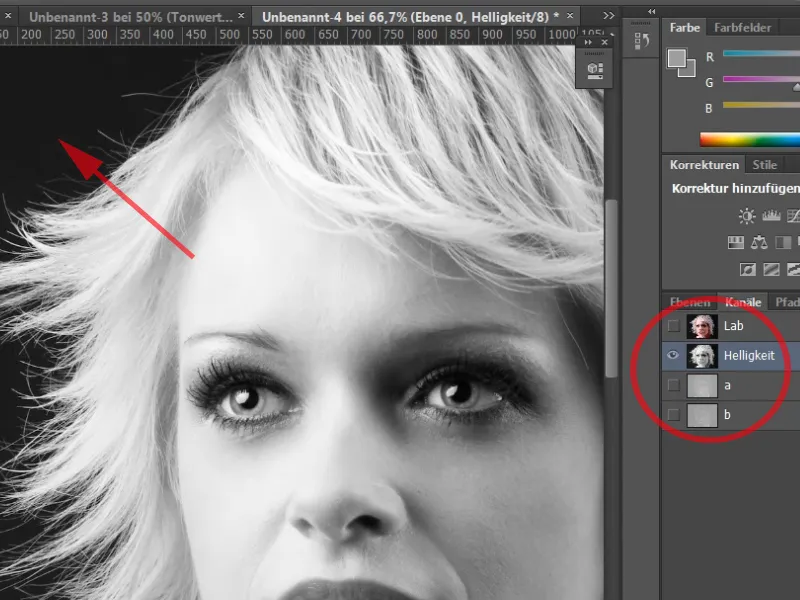800x600 pixels.
Task: Add an Invert adjustment
Action: (x=747, y=269)
